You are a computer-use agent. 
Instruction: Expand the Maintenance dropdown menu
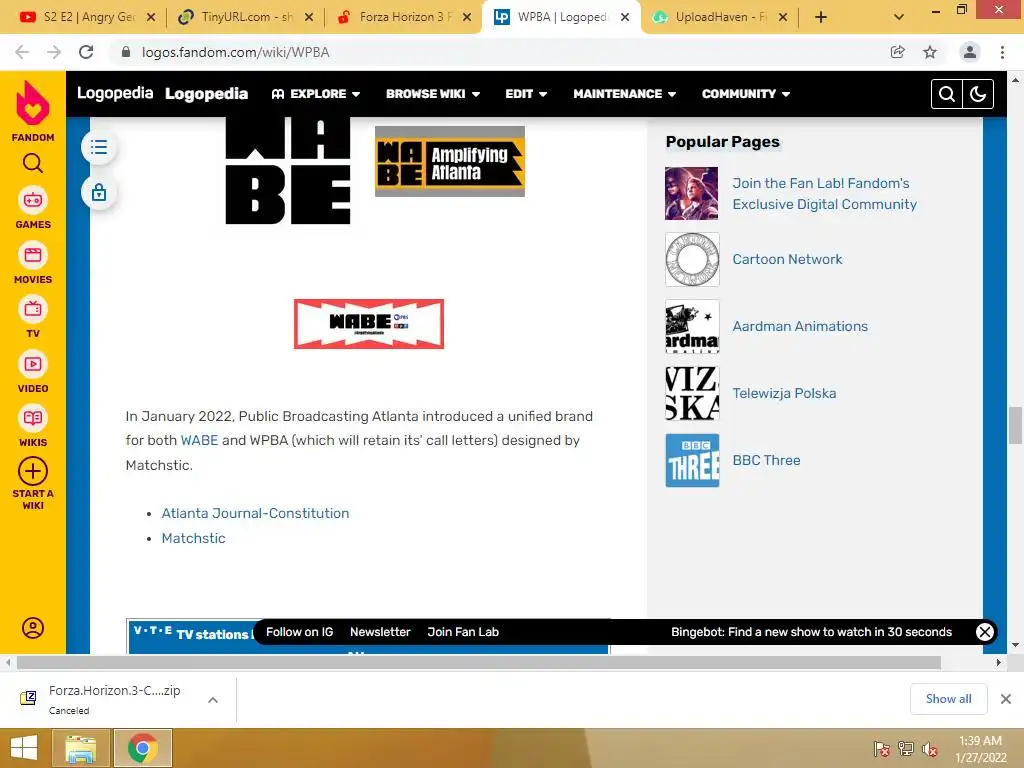tap(624, 94)
